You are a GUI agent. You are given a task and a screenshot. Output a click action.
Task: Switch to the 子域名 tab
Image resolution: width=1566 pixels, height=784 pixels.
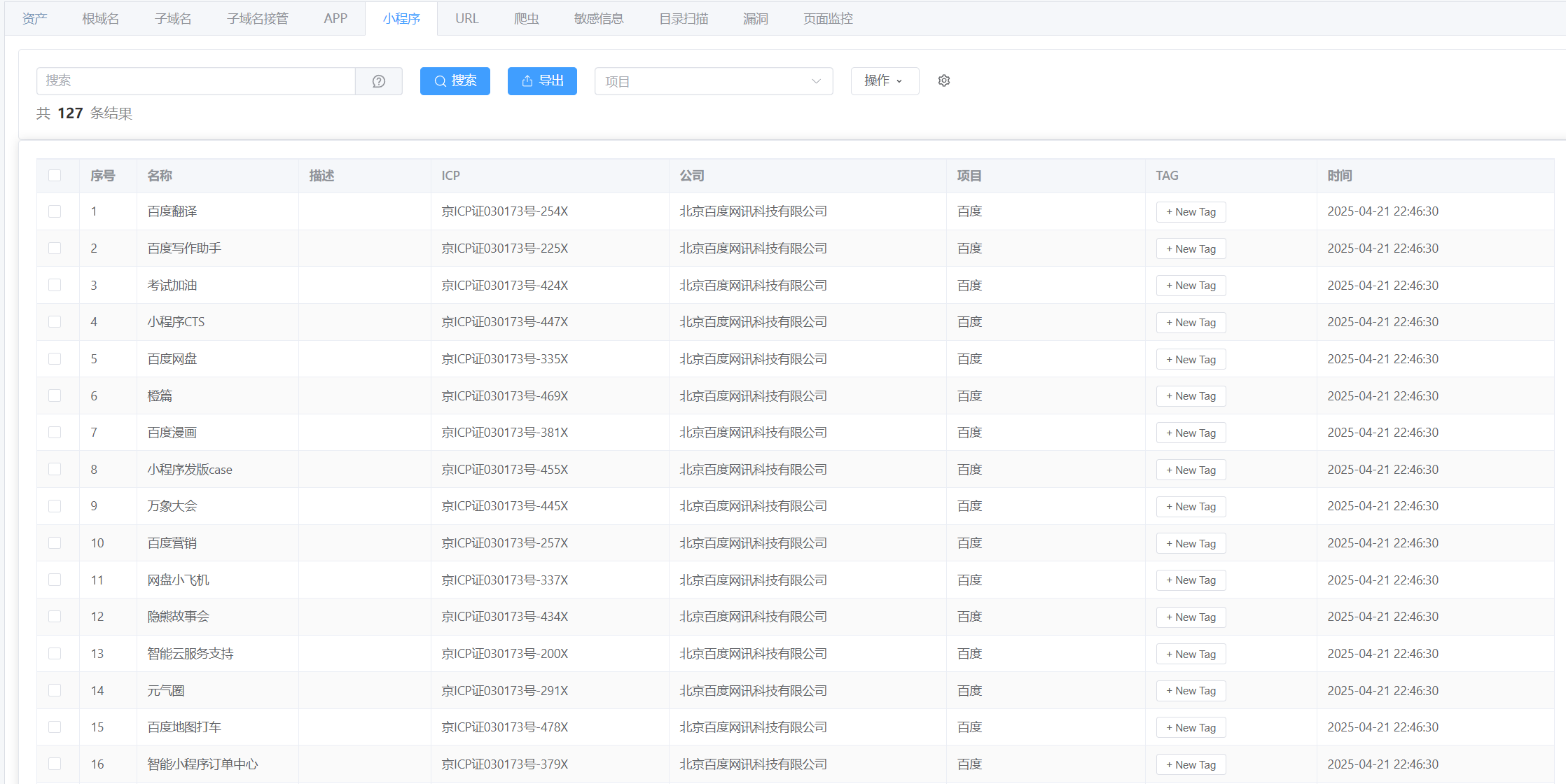click(173, 19)
